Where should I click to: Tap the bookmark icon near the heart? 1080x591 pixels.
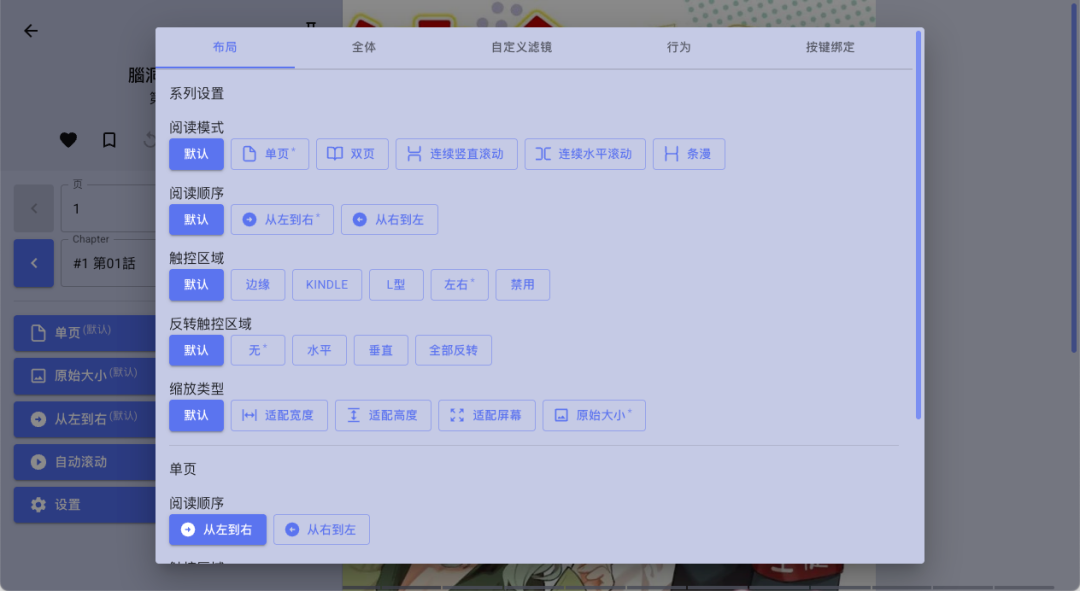point(110,140)
